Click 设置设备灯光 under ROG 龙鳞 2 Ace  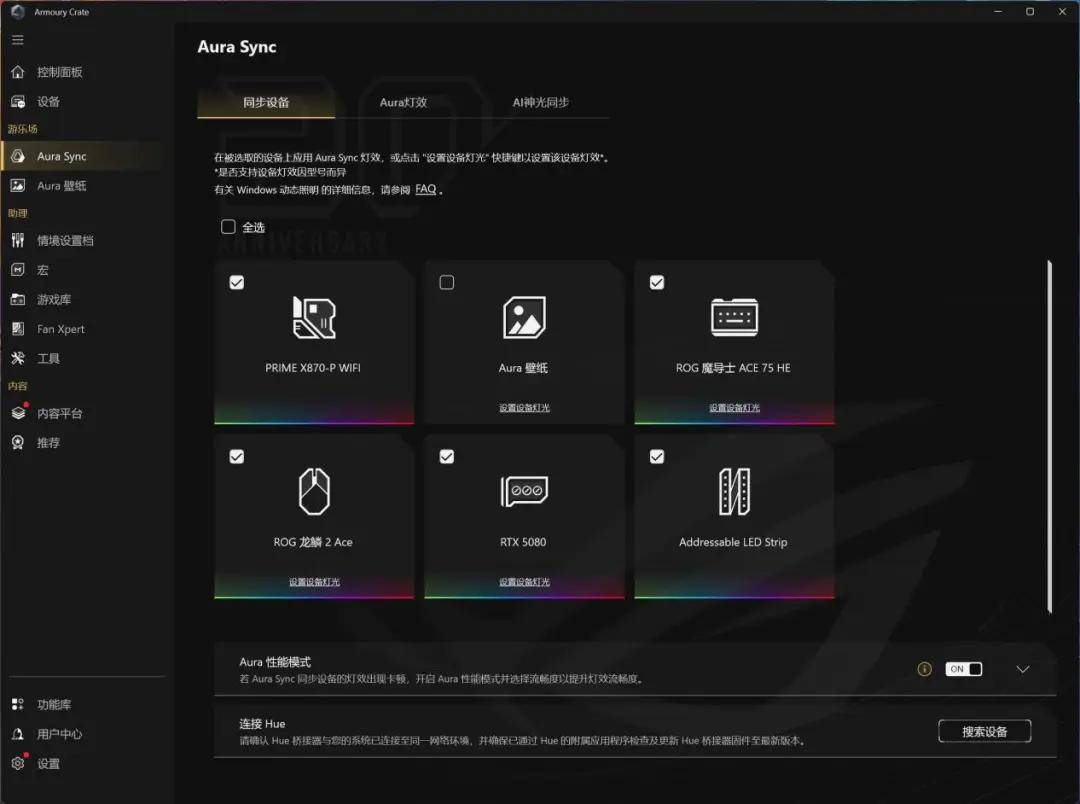pos(314,582)
